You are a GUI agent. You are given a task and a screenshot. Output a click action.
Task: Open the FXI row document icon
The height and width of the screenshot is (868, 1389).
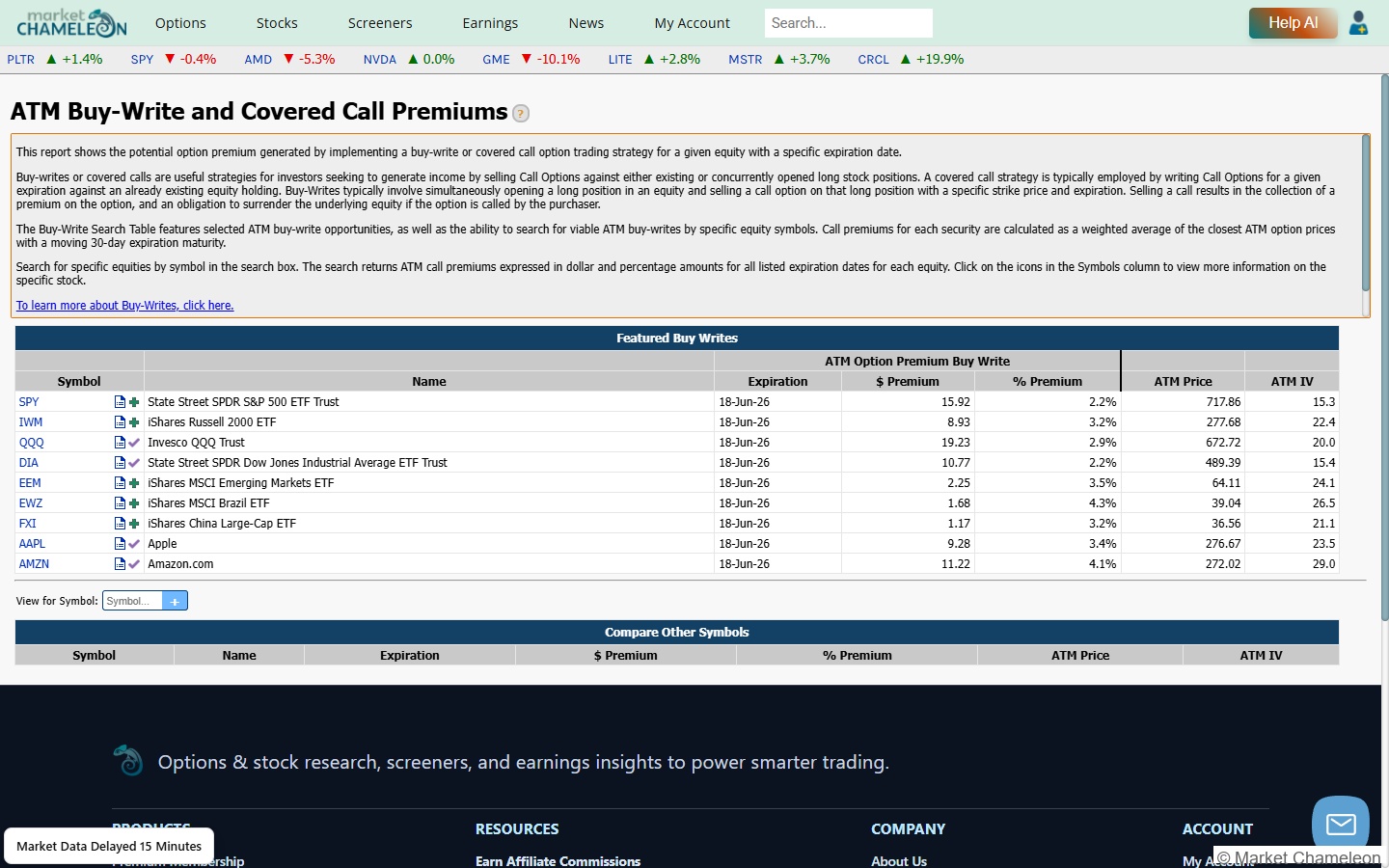tap(120, 524)
